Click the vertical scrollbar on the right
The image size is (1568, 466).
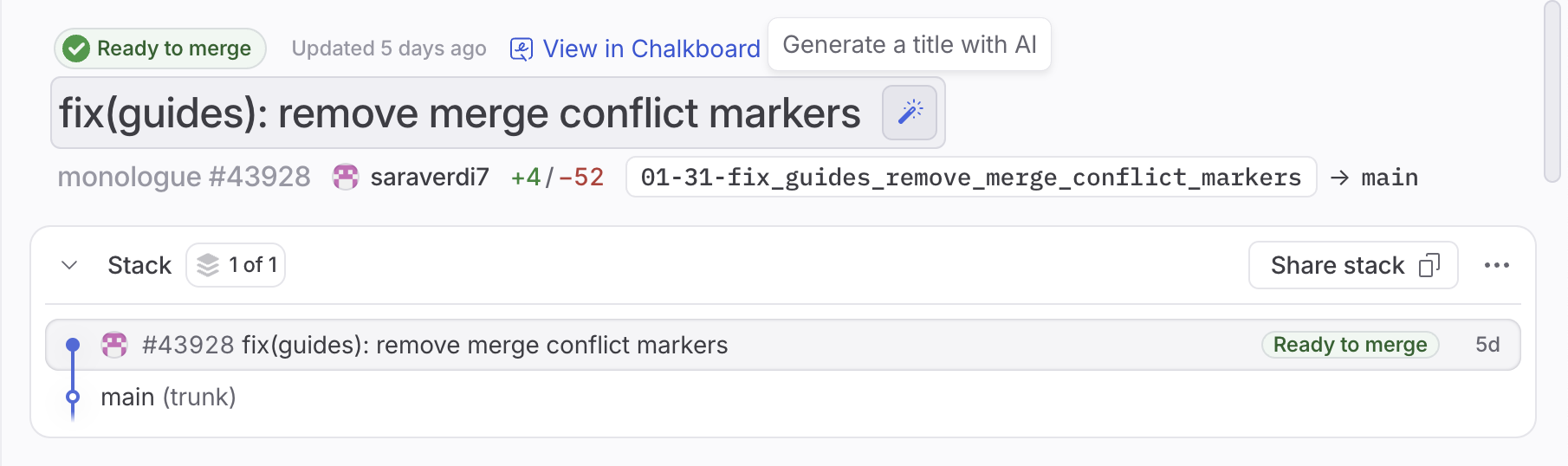point(1552,91)
